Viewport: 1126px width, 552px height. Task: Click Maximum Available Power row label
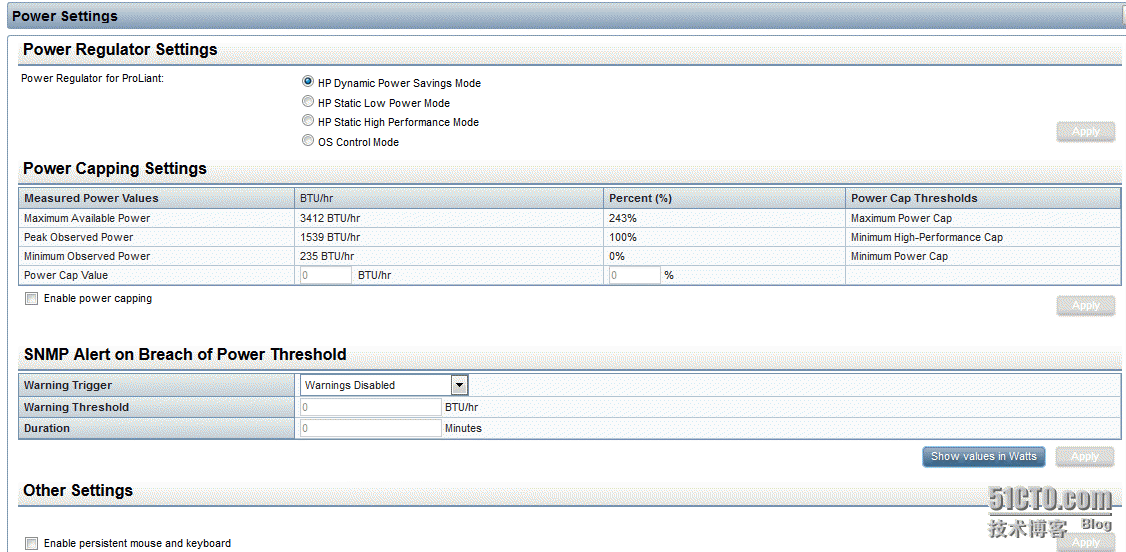click(87, 218)
